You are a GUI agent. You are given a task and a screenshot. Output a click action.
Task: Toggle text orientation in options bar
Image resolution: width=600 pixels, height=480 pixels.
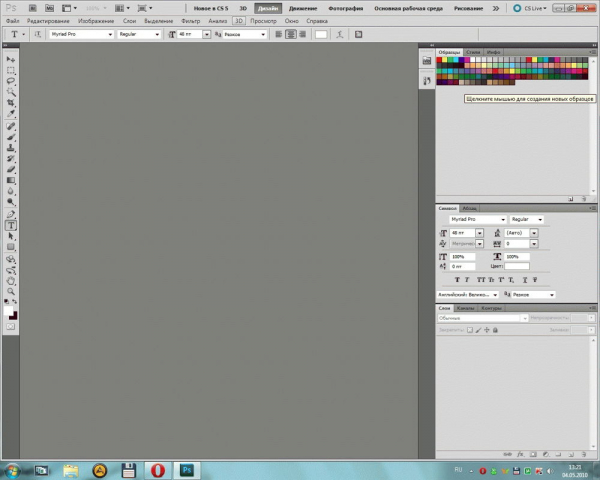[x=38, y=34]
